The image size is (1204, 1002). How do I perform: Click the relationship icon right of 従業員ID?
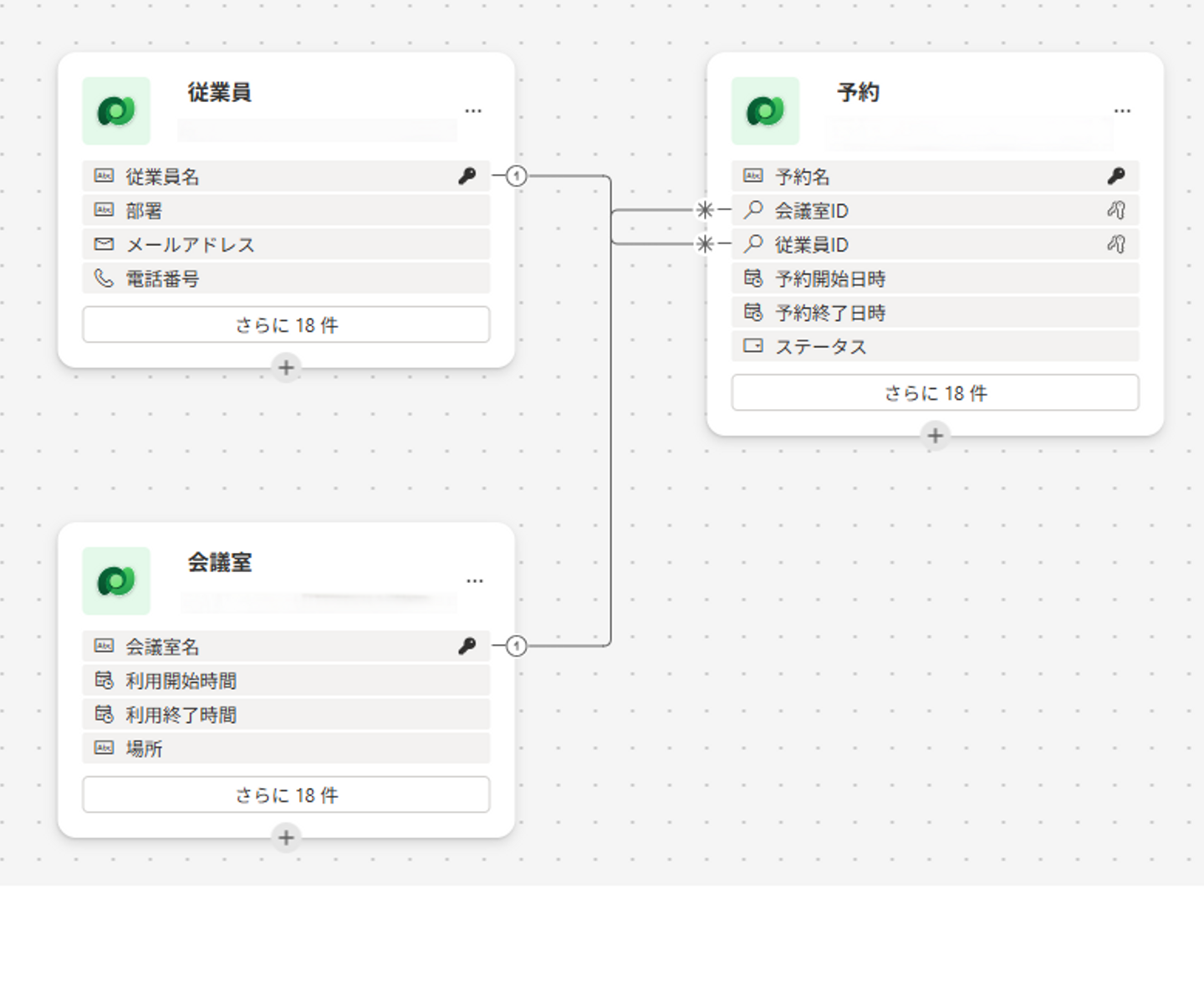[1116, 244]
